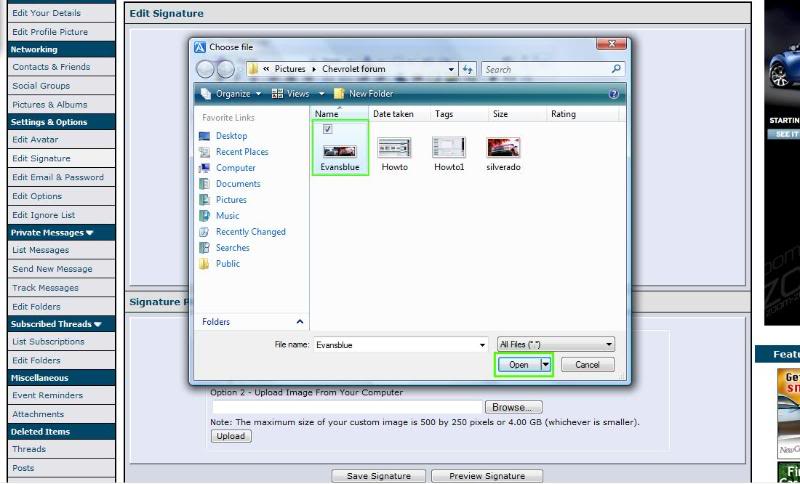Open the Music folder shortcut
Viewport: 800px width, 484px height.
pyautogui.click(x=205, y=216)
